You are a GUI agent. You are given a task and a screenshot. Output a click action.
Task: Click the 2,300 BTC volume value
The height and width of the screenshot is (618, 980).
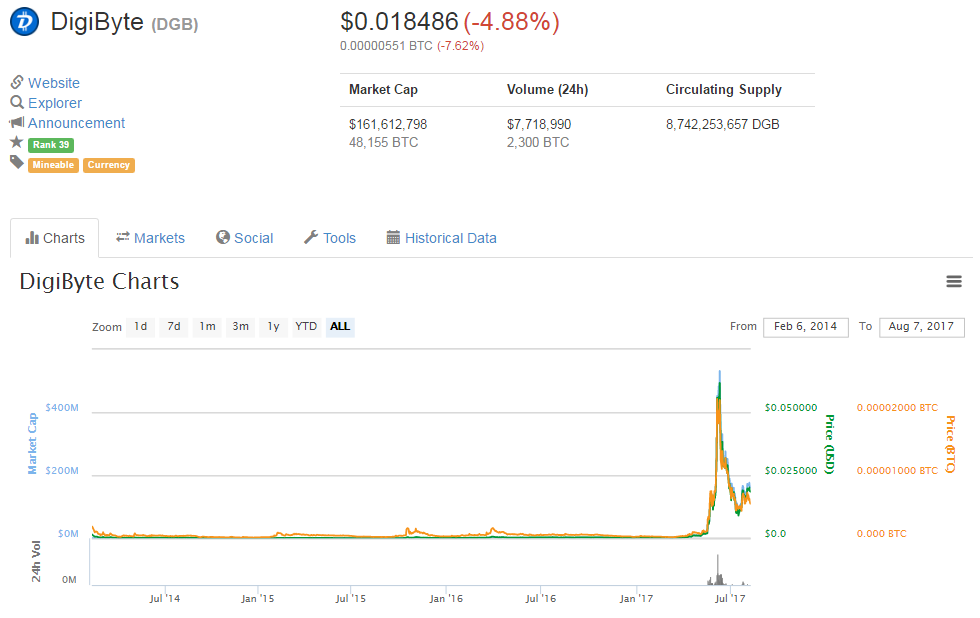click(538, 142)
